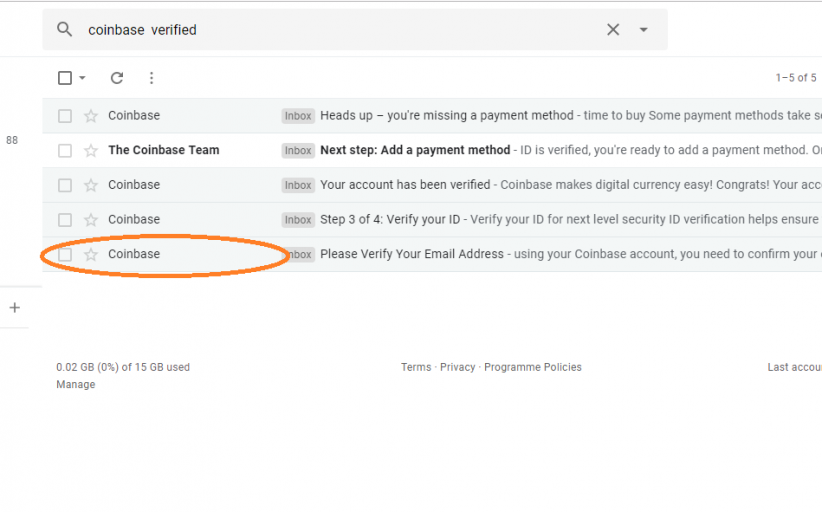Refresh the email list

[x=117, y=78]
